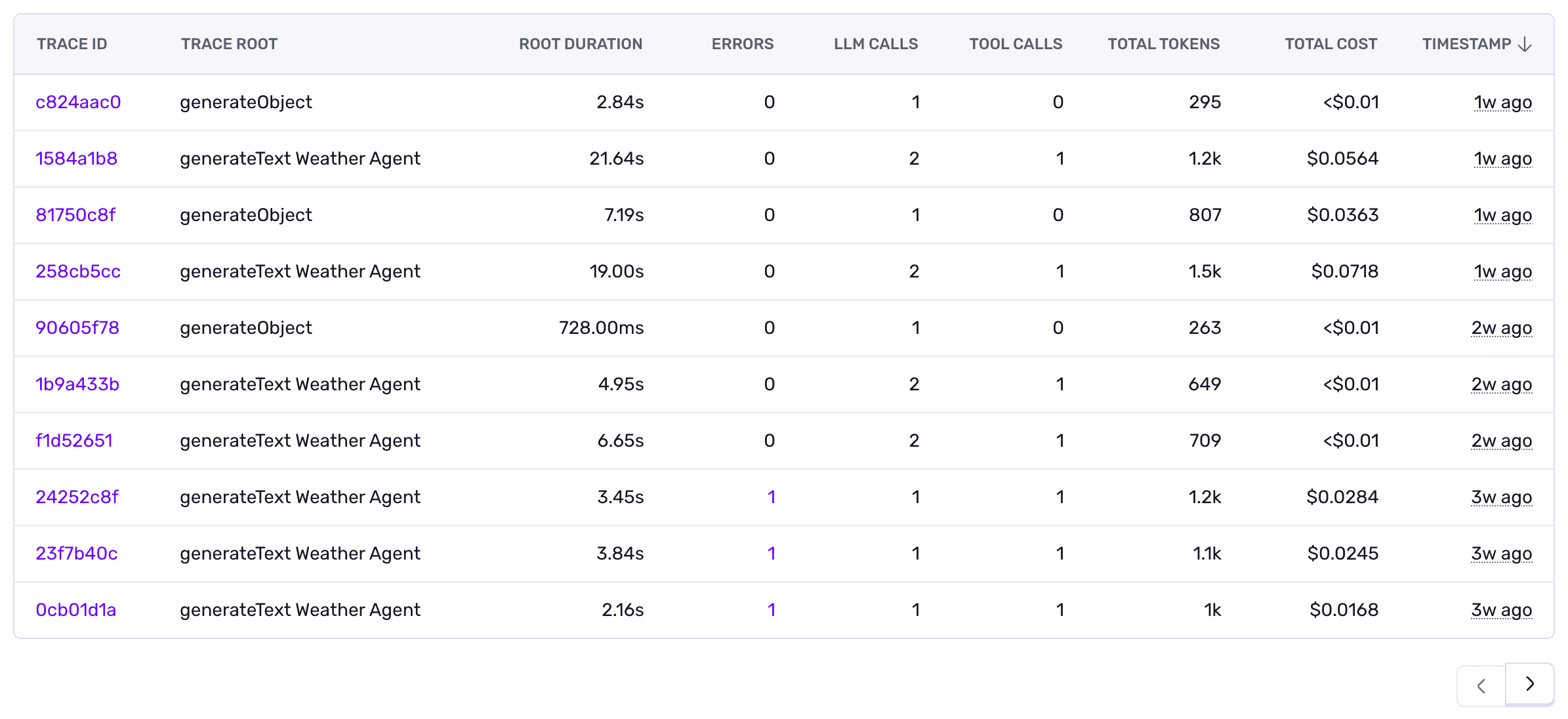The height and width of the screenshot is (719, 1568).
Task: Sort by the TOTAL COST column header
Action: (1330, 43)
